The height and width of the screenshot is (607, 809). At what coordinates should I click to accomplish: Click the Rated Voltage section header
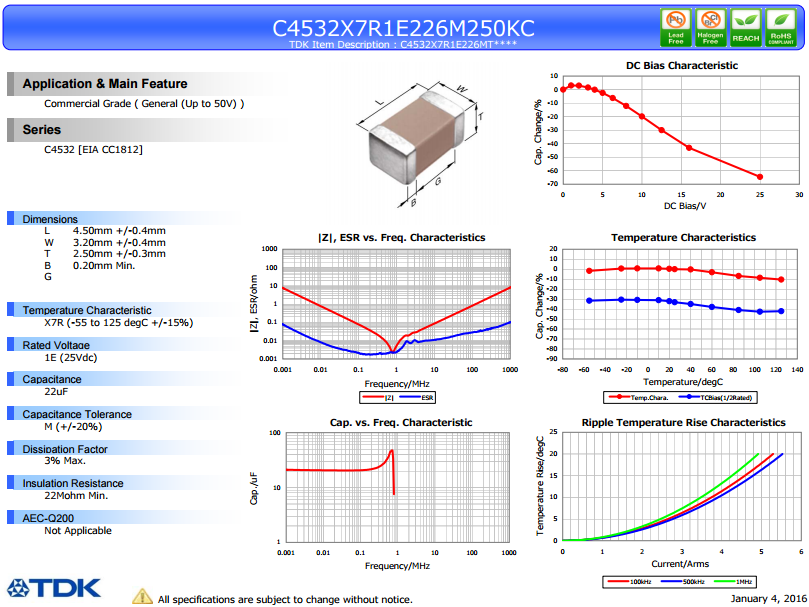coord(56,345)
